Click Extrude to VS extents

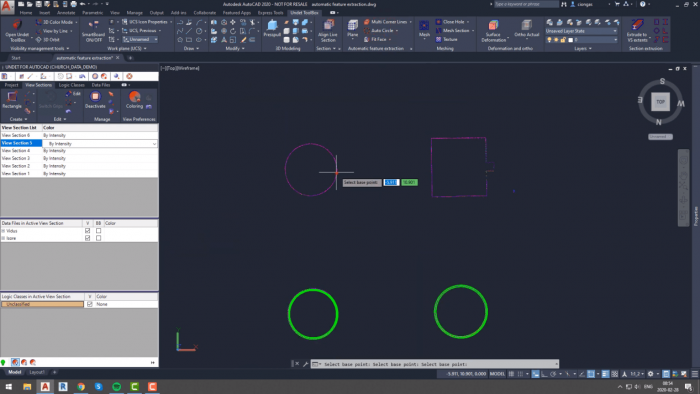click(x=637, y=31)
